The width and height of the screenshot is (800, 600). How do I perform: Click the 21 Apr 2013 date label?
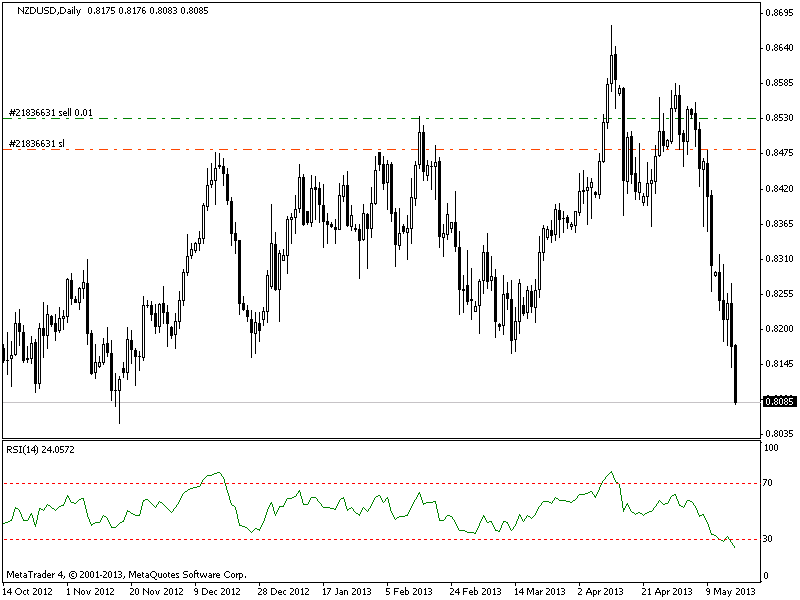click(x=667, y=591)
